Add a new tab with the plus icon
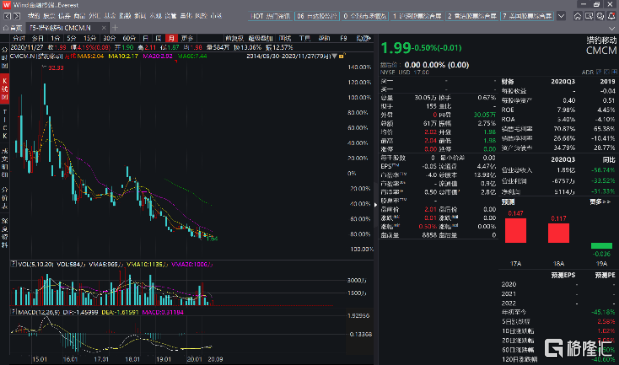The width and height of the screenshot is (619, 365). 115,28
